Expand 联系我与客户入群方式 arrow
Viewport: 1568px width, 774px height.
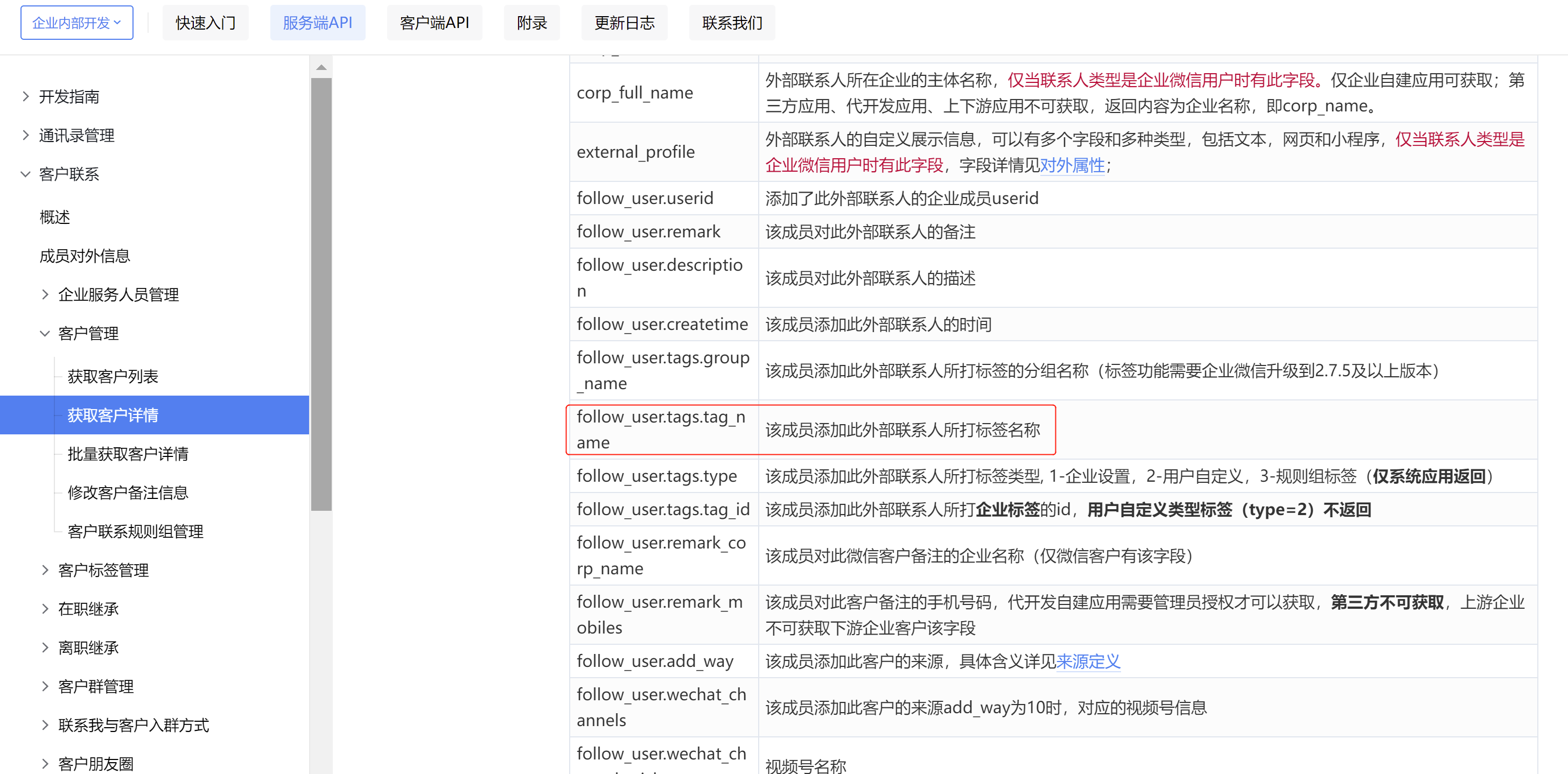(45, 724)
